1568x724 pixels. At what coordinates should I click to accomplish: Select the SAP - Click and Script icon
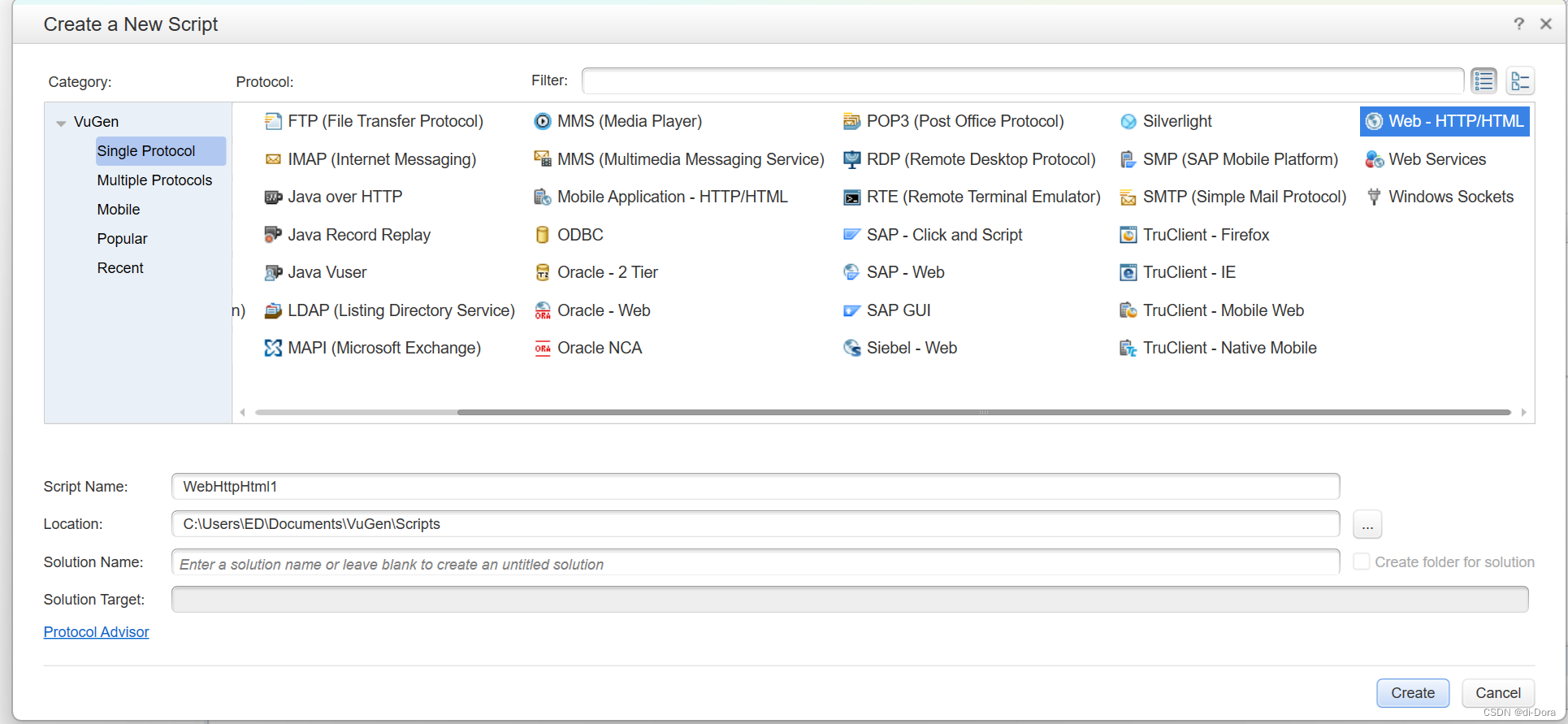[x=851, y=235]
